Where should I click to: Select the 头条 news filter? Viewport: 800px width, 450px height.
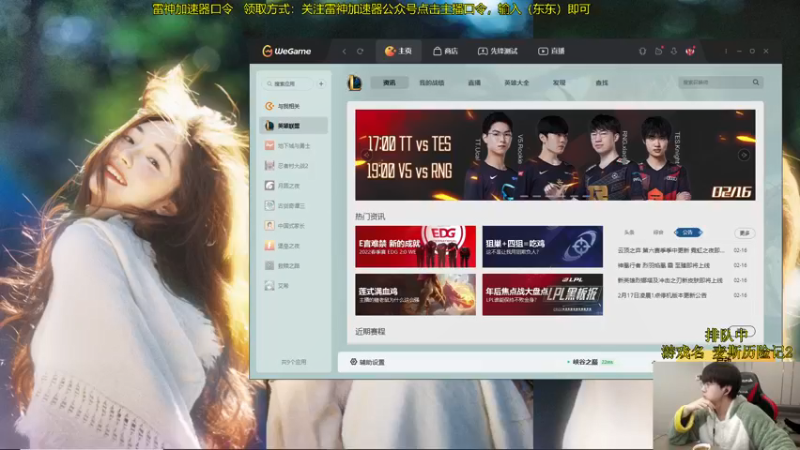coord(629,233)
